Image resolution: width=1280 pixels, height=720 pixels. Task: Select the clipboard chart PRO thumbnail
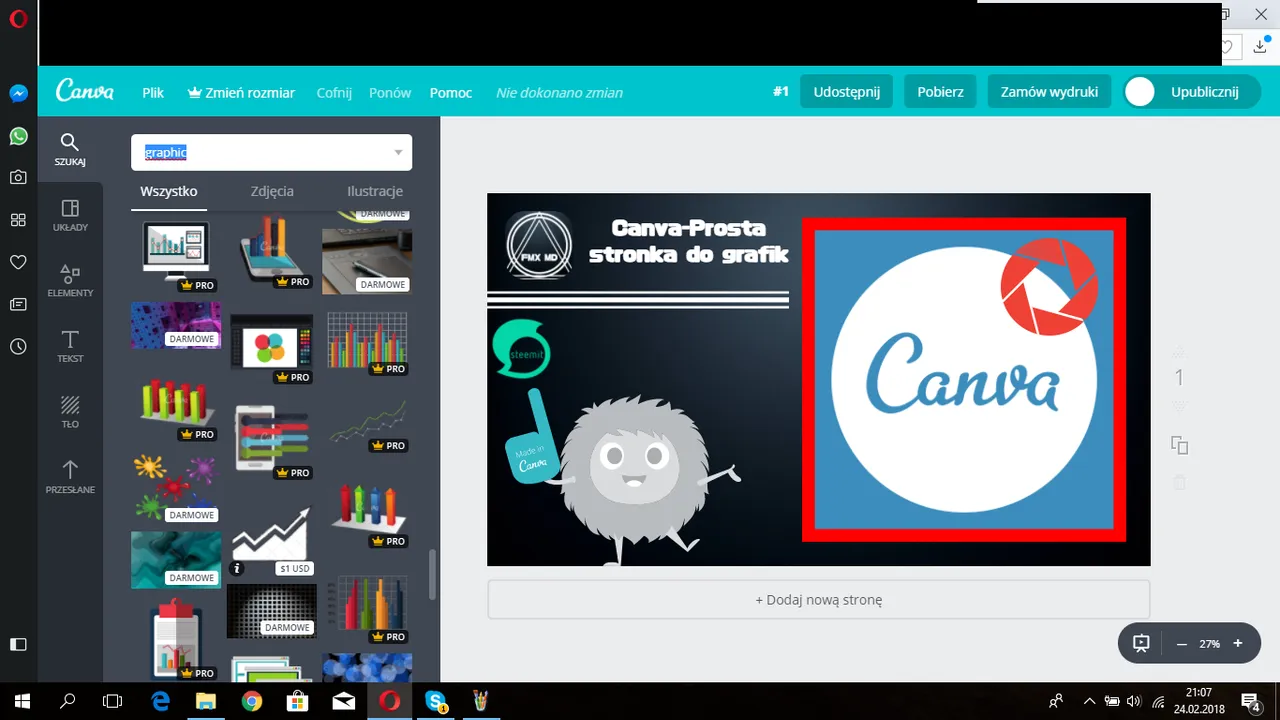pos(177,640)
